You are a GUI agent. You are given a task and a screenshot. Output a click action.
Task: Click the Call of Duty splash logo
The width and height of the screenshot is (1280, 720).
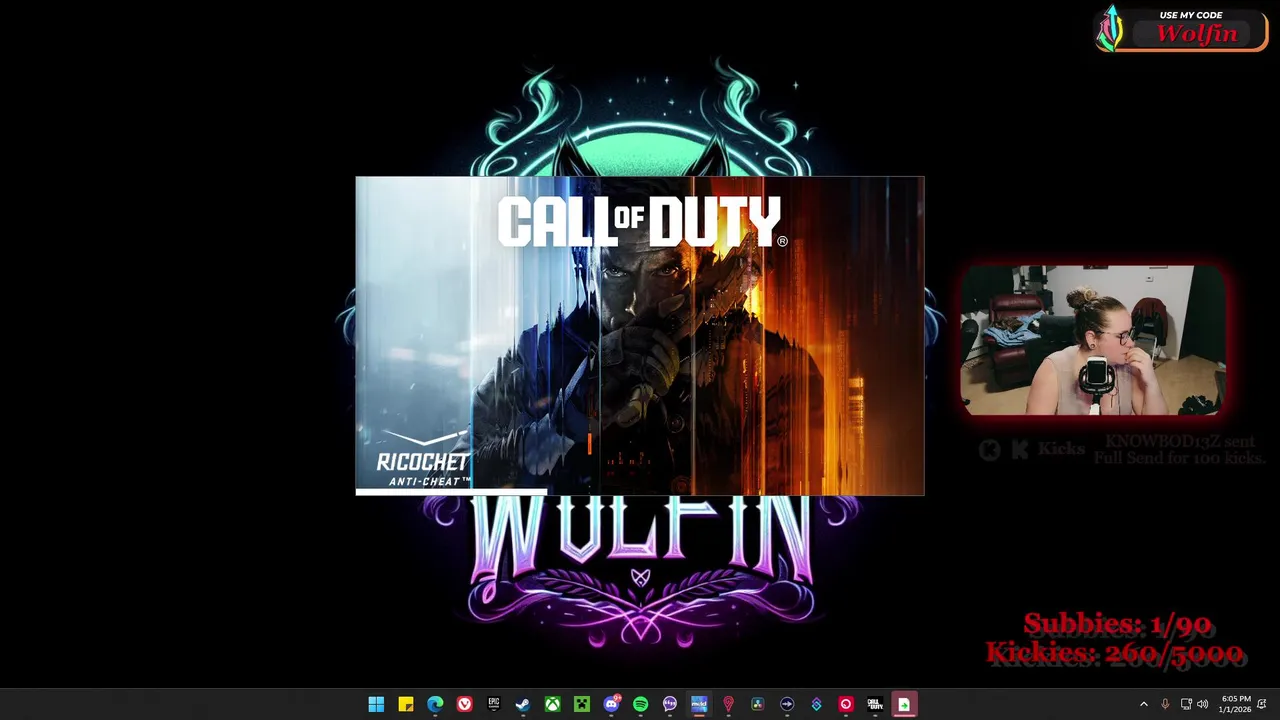(642, 222)
